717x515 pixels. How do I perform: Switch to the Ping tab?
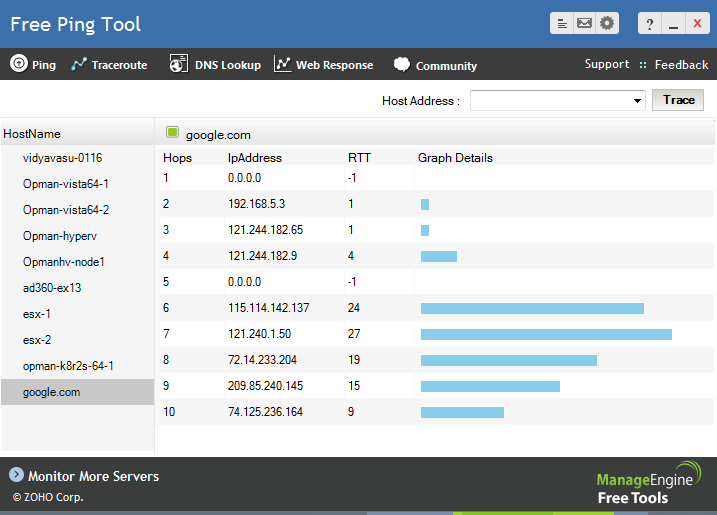33,64
